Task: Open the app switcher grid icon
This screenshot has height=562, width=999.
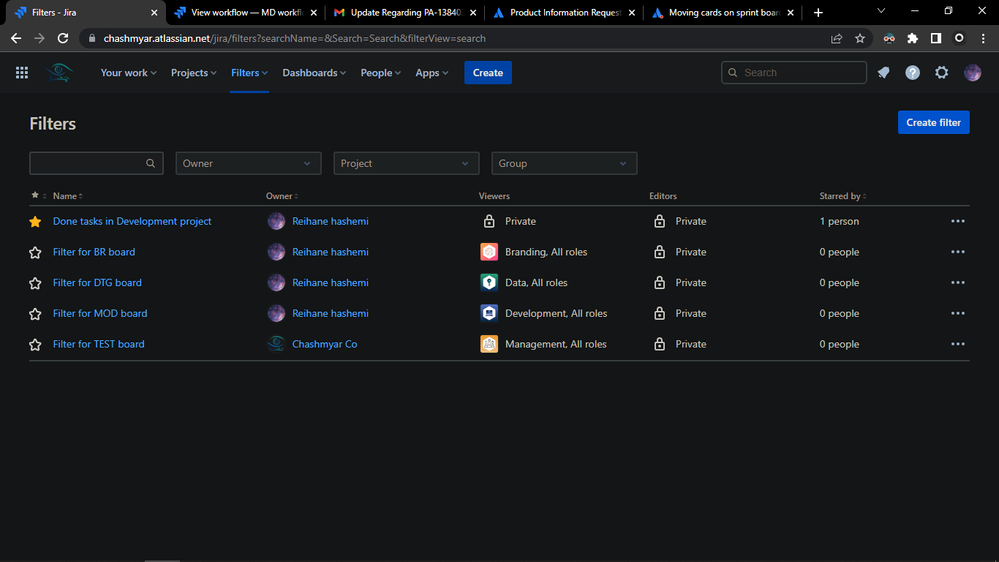Action: pyautogui.click(x=22, y=73)
